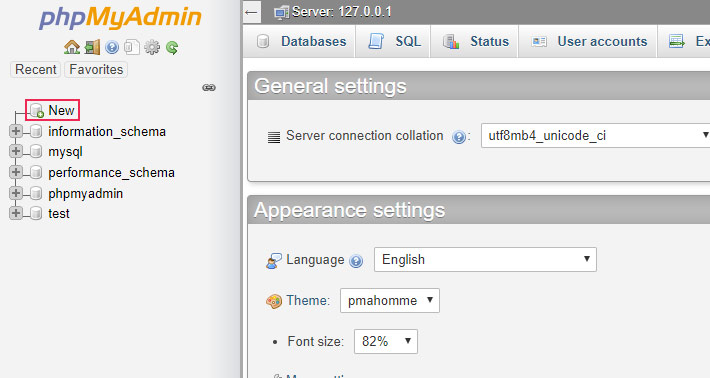This screenshot has width=710, height=378.
Task: Click the Appearance settings heading
Action: pos(350,210)
